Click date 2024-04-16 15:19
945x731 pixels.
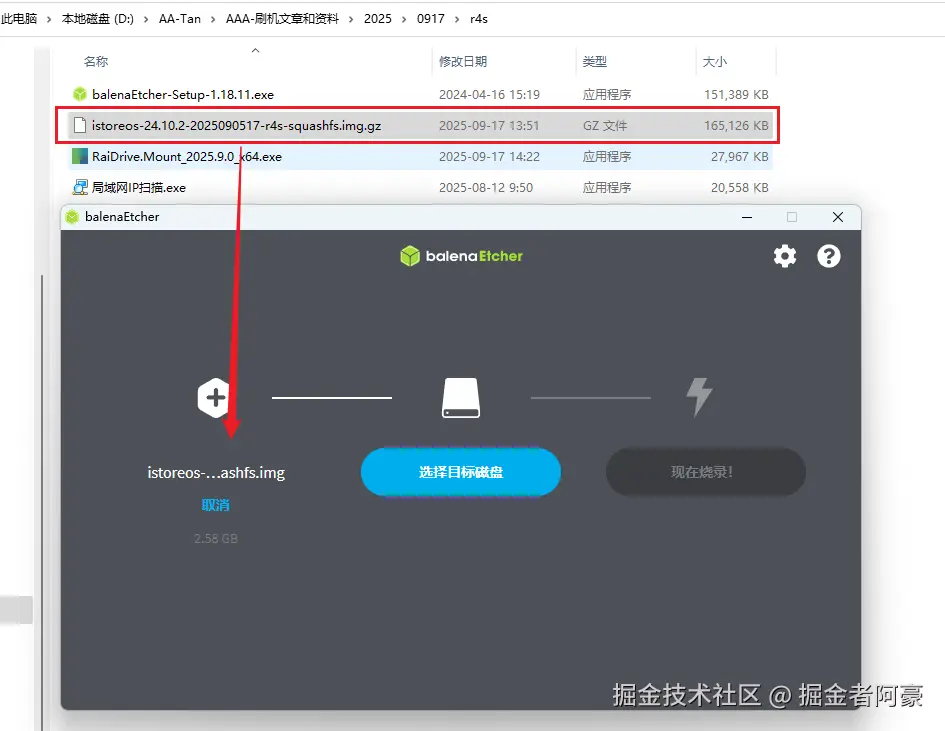coord(489,95)
